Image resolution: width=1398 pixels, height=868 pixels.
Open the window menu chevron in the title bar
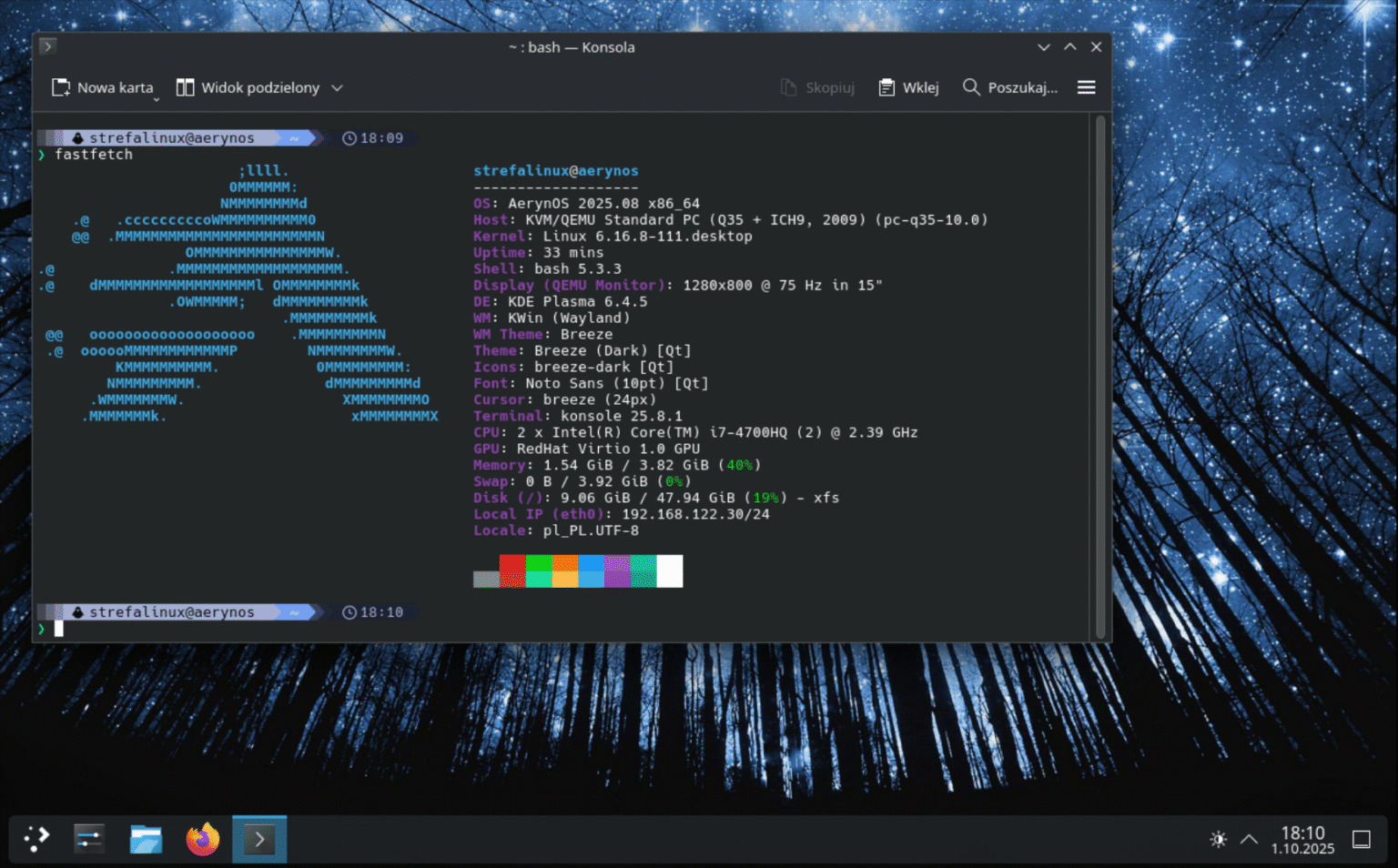point(1043,46)
